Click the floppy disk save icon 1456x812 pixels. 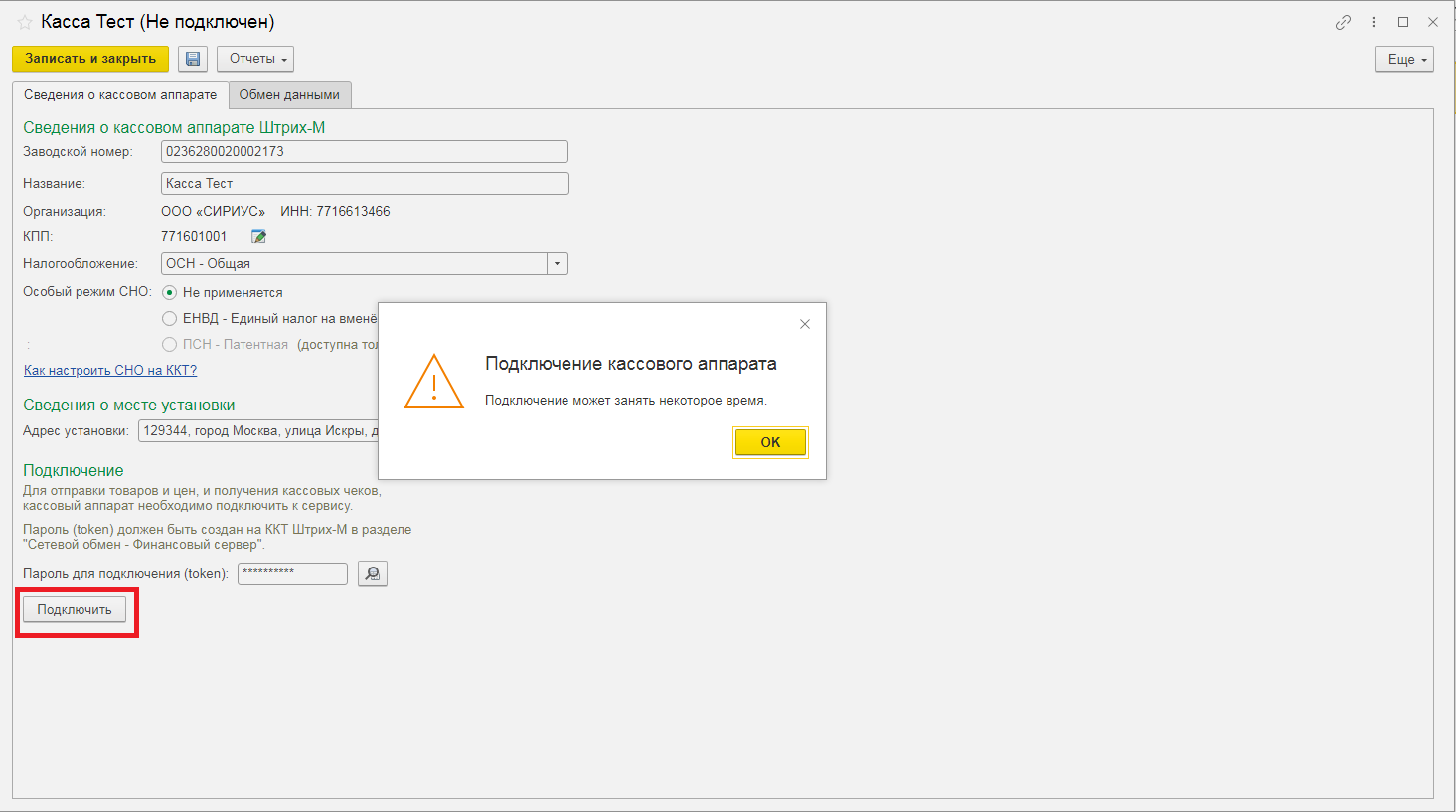193,59
